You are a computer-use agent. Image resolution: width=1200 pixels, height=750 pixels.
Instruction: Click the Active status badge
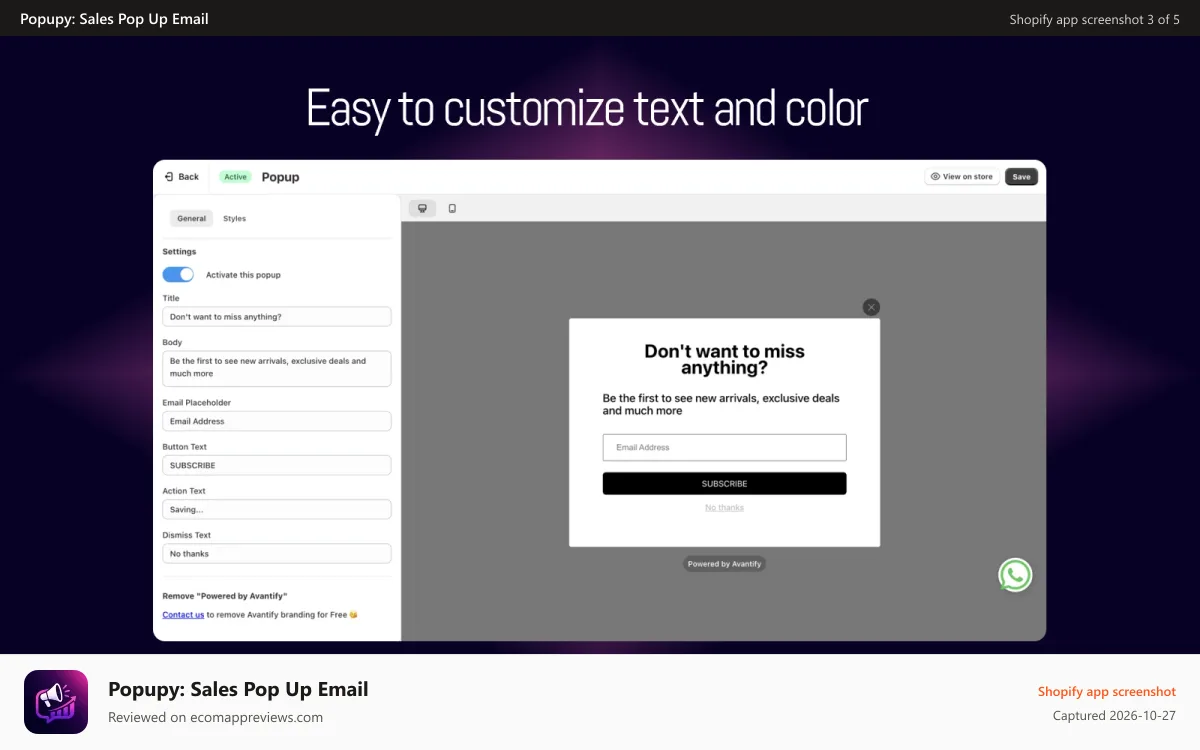coord(235,177)
